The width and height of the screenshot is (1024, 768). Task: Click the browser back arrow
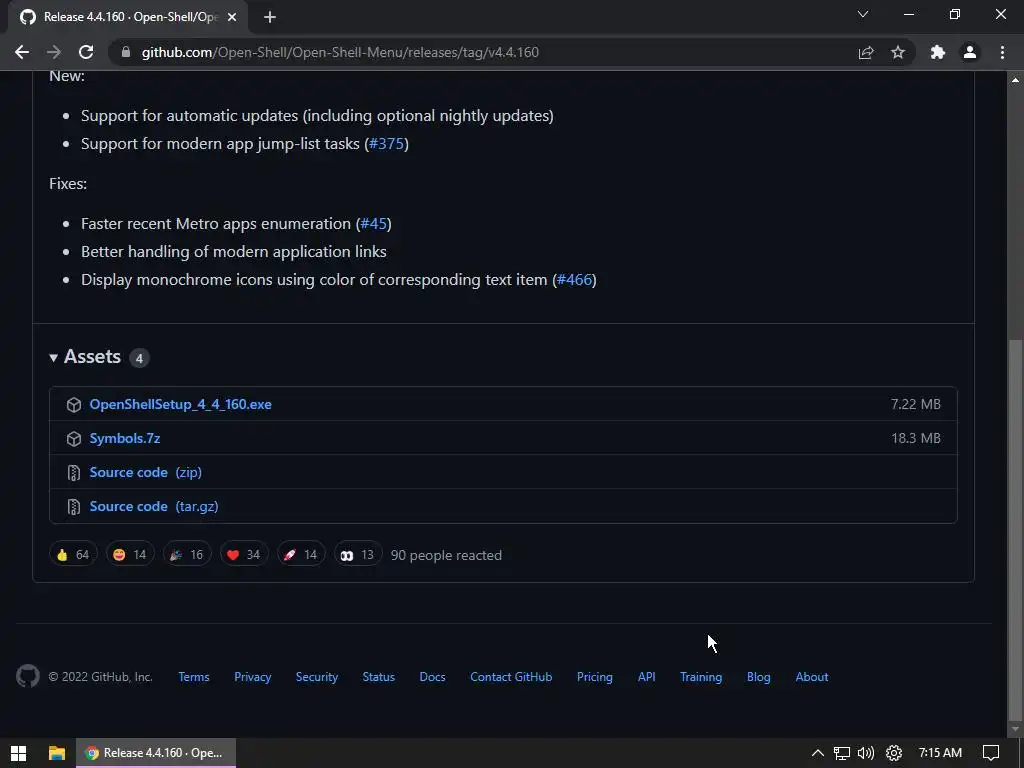pyautogui.click(x=22, y=52)
